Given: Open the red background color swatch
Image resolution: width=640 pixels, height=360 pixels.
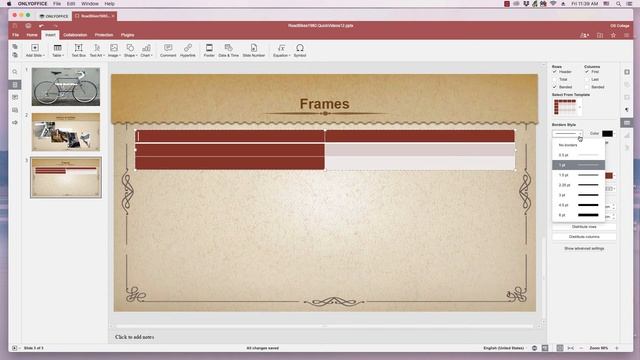Looking at the screenshot, I should tap(609, 176).
